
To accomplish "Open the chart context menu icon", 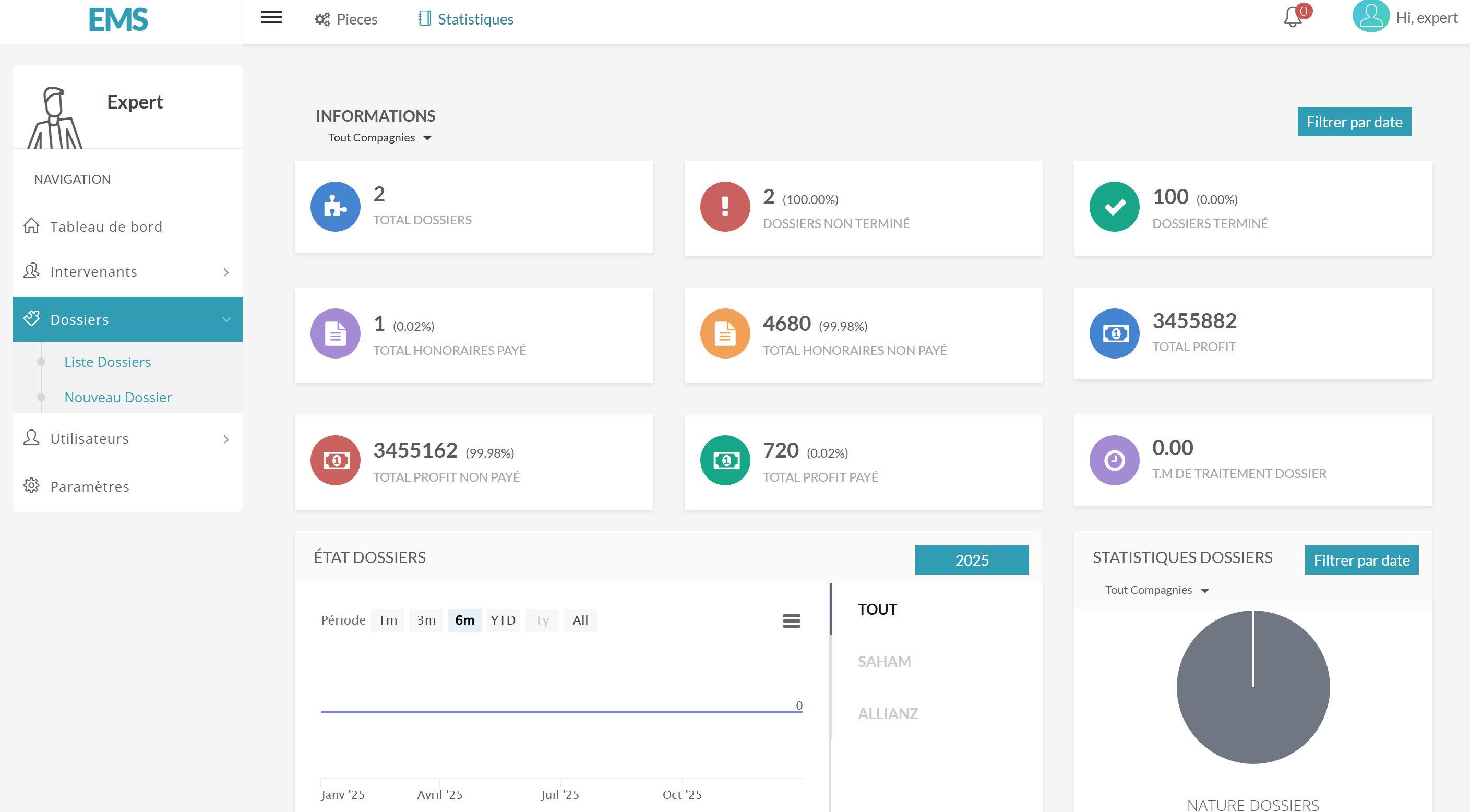I will click(x=791, y=620).
